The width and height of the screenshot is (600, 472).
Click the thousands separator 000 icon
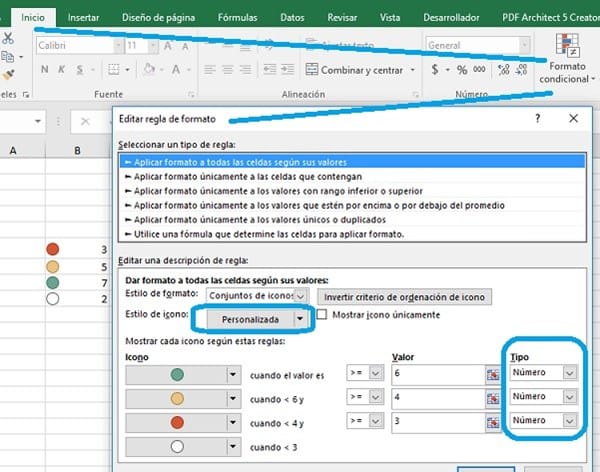[x=481, y=70]
